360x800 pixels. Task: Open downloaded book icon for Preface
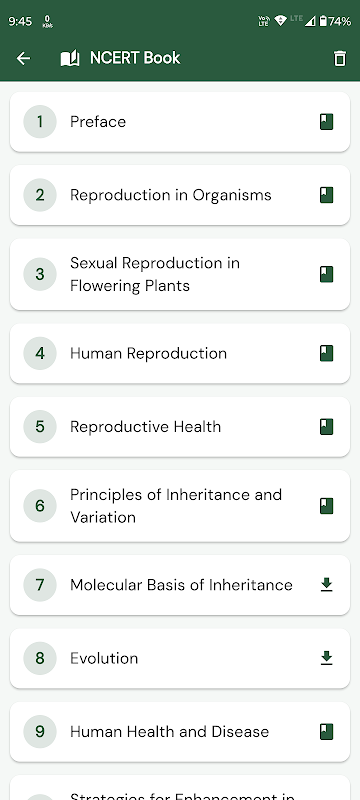coord(326,122)
